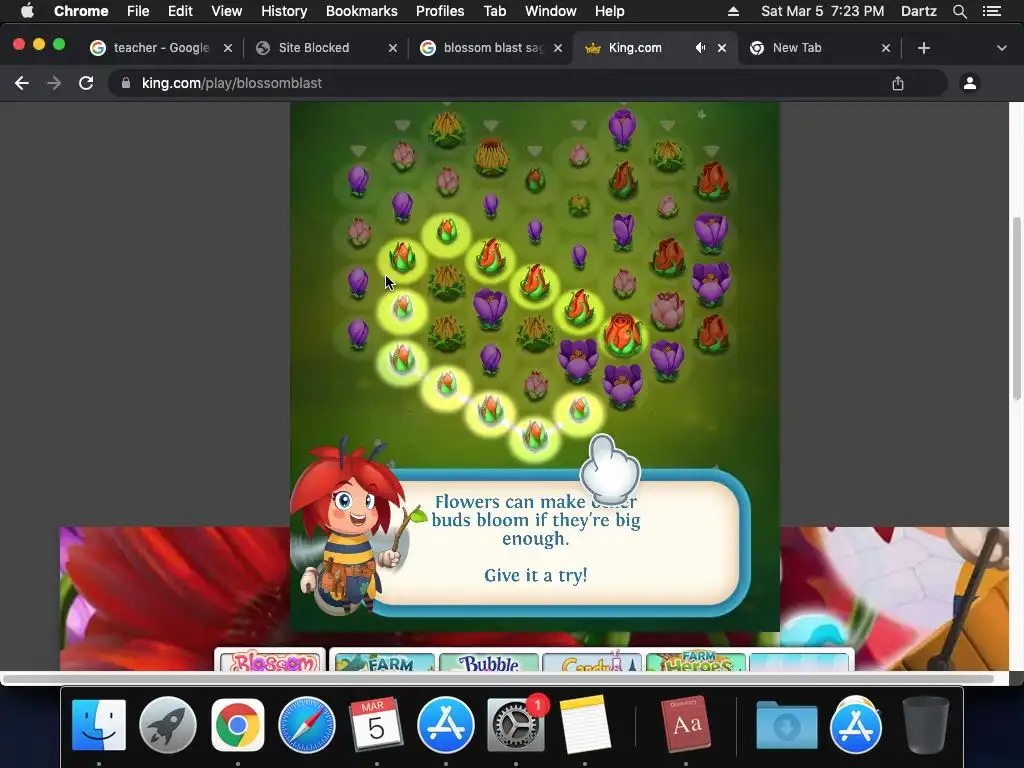Open the Chrome profile avatar button

click(x=970, y=83)
